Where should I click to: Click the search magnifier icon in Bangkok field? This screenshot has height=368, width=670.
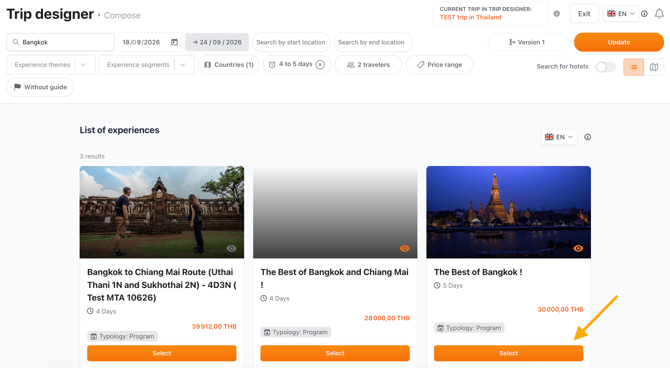point(16,42)
